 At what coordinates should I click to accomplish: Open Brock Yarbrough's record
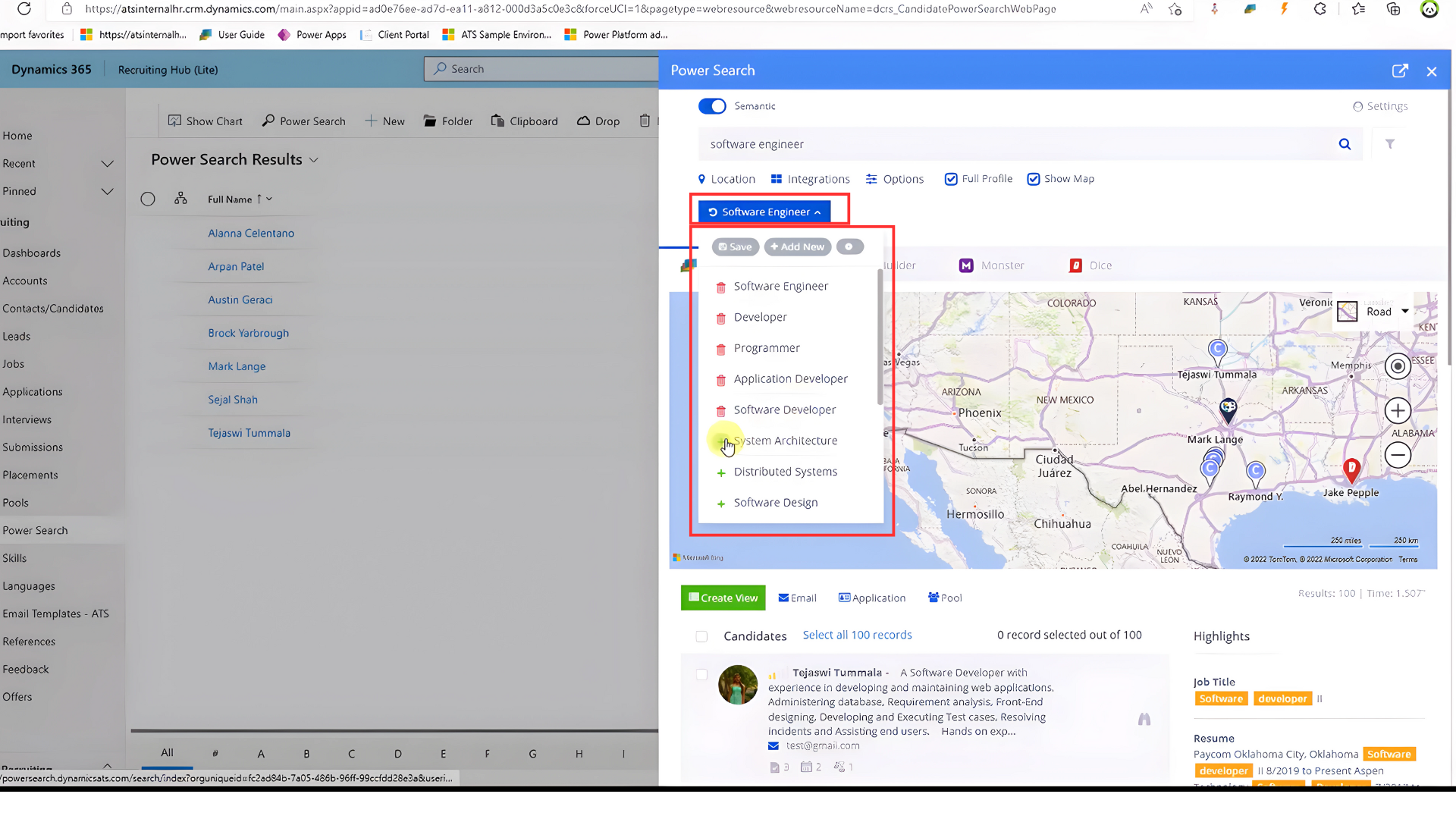click(x=249, y=334)
